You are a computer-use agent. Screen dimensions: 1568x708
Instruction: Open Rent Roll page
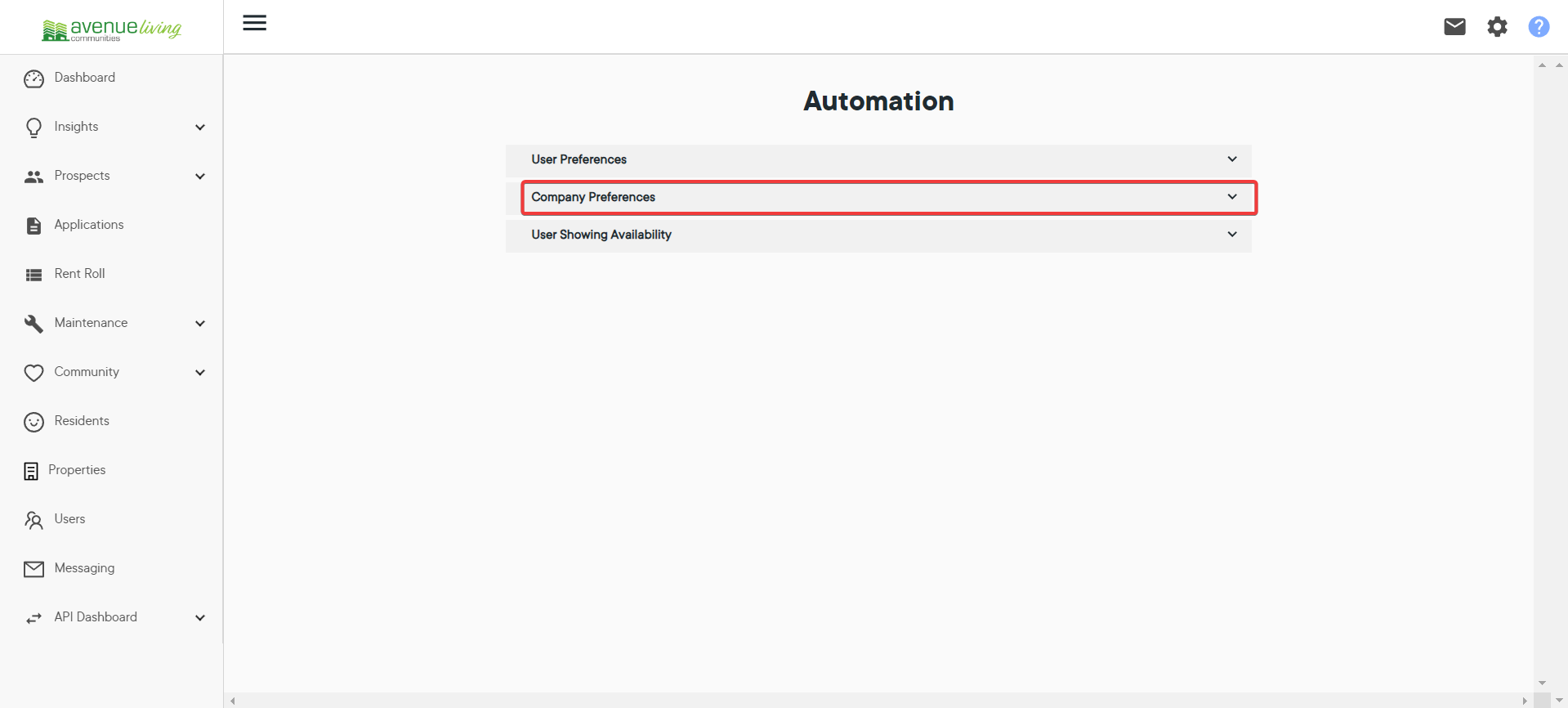point(79,274)
